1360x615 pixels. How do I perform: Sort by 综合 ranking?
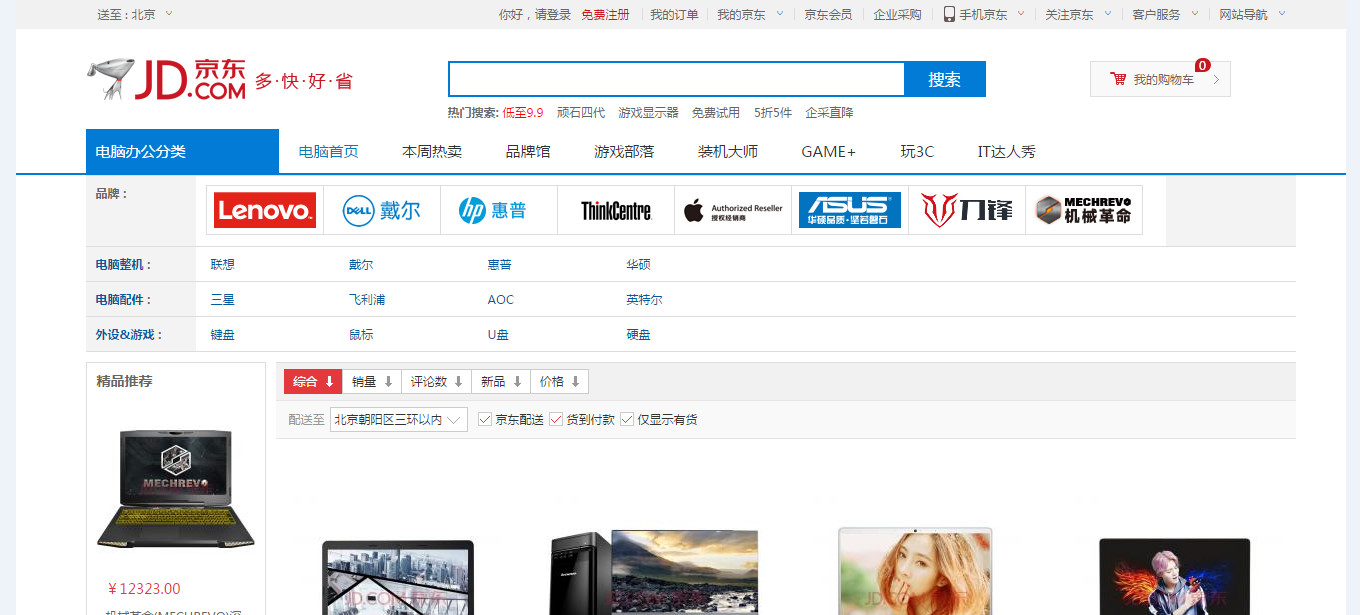[x=313, y=381]
